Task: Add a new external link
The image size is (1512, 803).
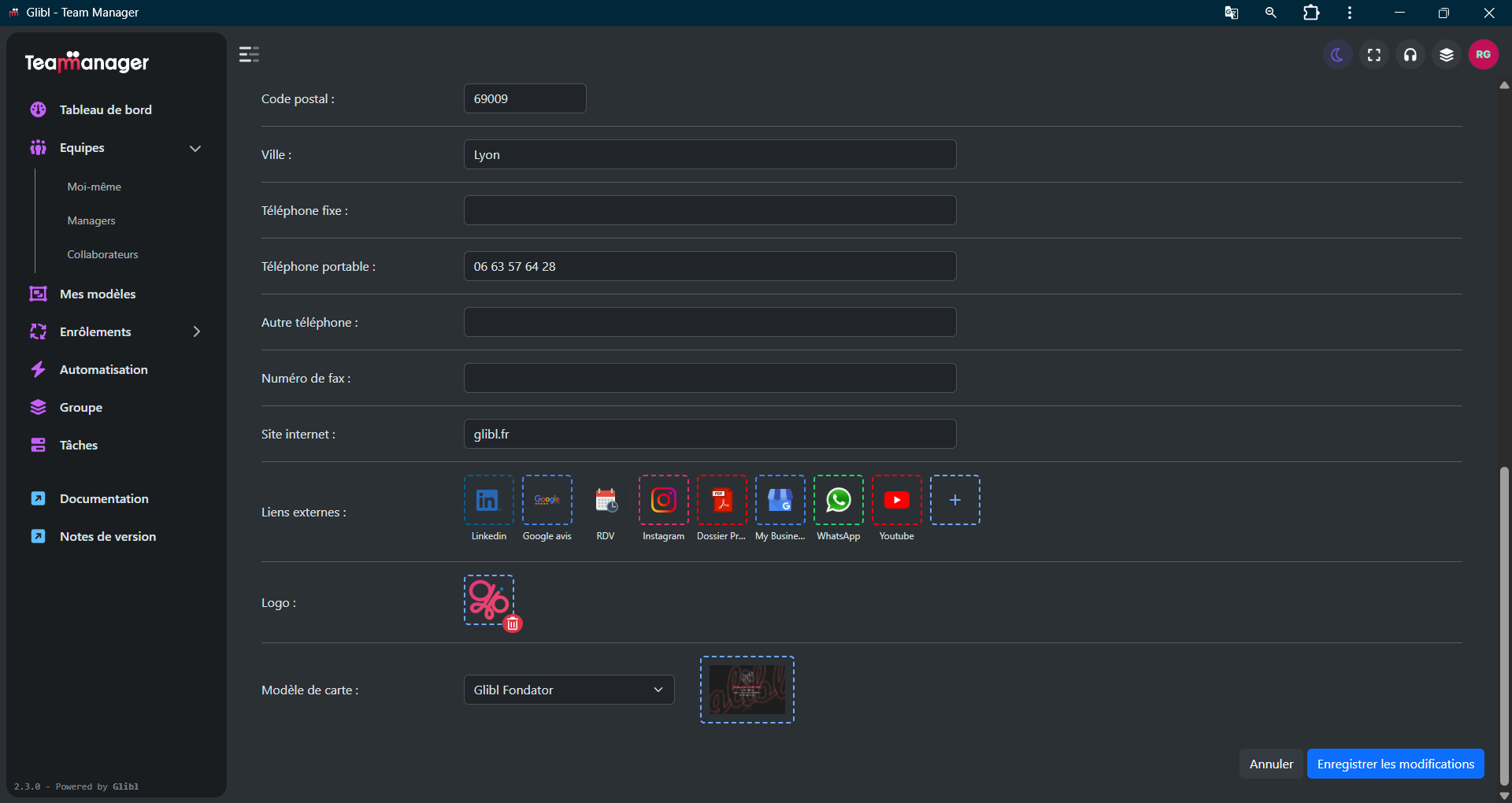Action: tap(954, 500)
